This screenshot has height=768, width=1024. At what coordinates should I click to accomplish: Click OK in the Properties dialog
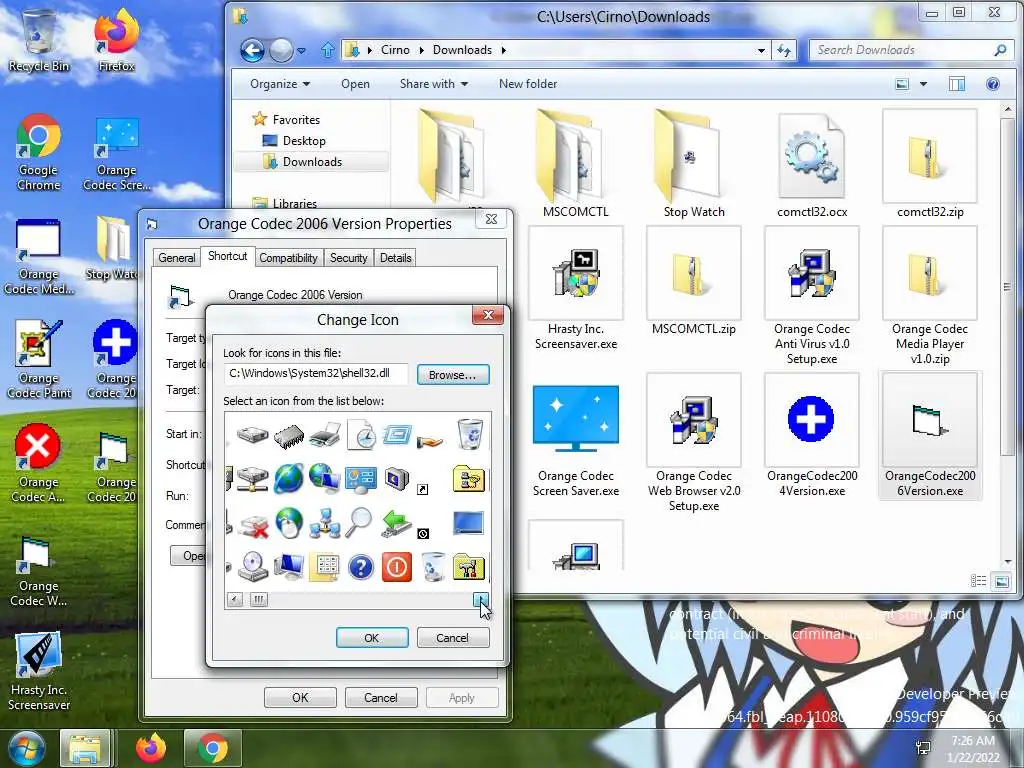pyautogui.click(x=300, y=697)
